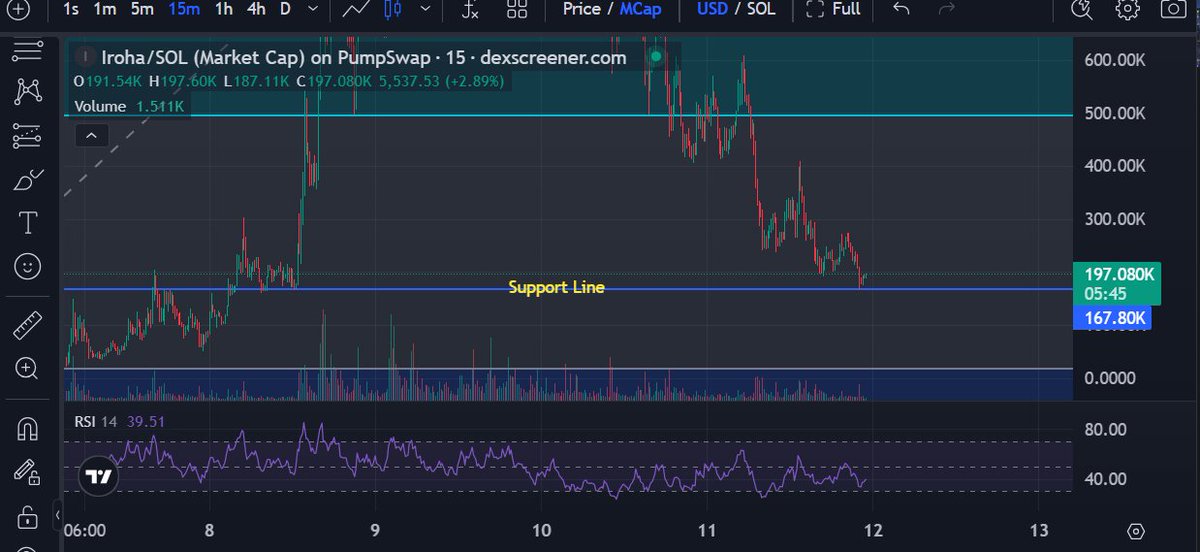Image resolution: width=1200 pixels, height=552 pixels.
Task: Enter Full screen mode
Action: [832, 9]
